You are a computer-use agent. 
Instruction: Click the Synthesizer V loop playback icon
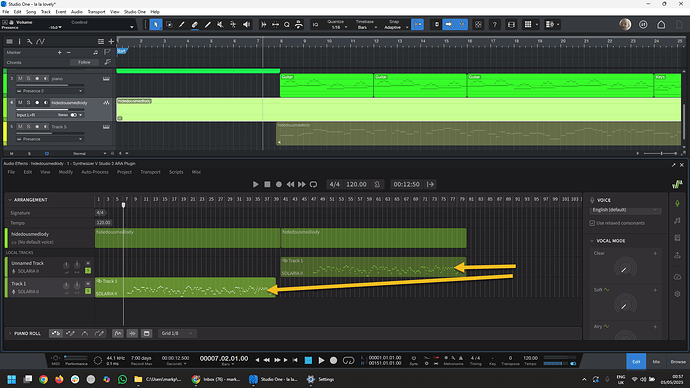point(313,184)
